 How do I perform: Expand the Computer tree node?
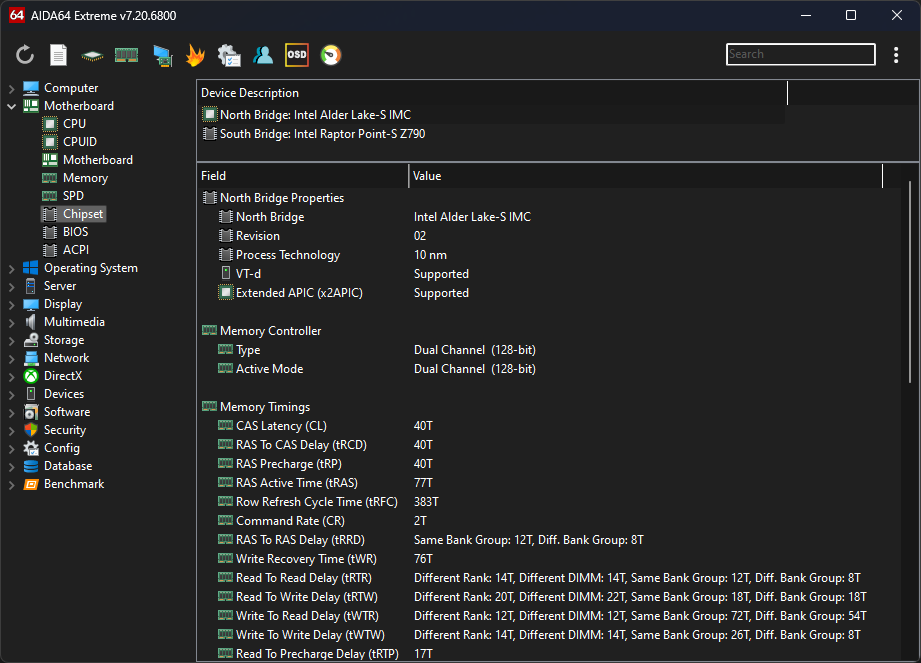[11, 88]
